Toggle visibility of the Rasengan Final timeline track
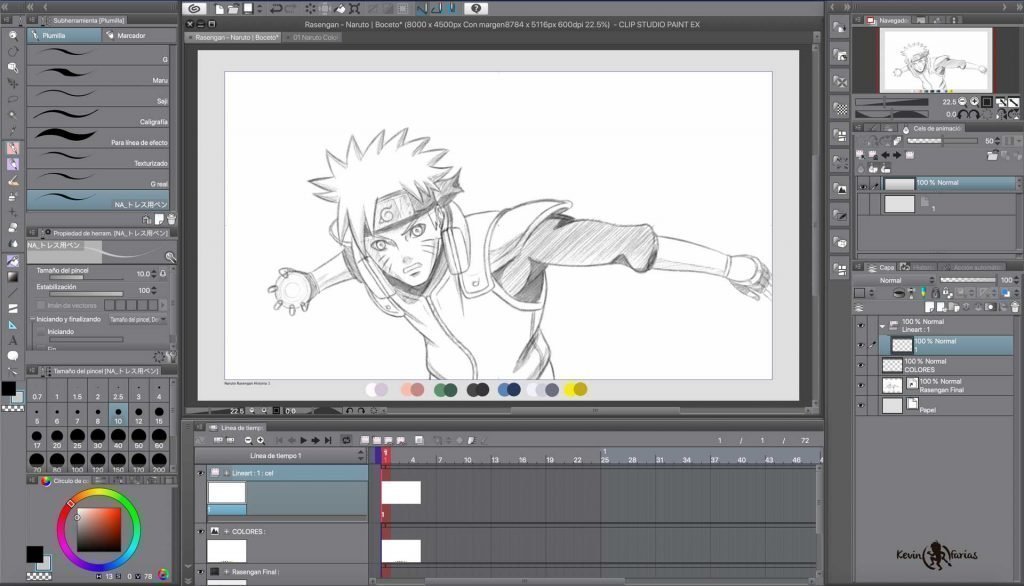 (x=200, y=572)
